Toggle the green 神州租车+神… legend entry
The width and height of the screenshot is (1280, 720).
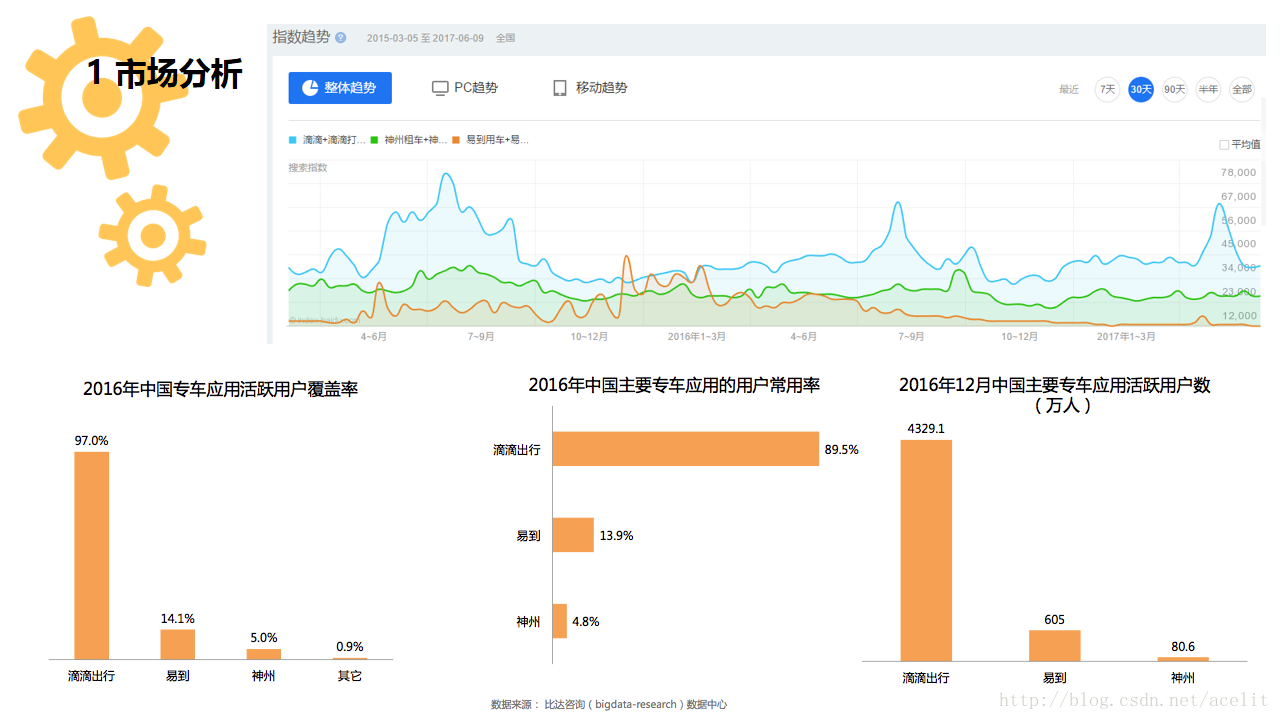coord(408,140)
